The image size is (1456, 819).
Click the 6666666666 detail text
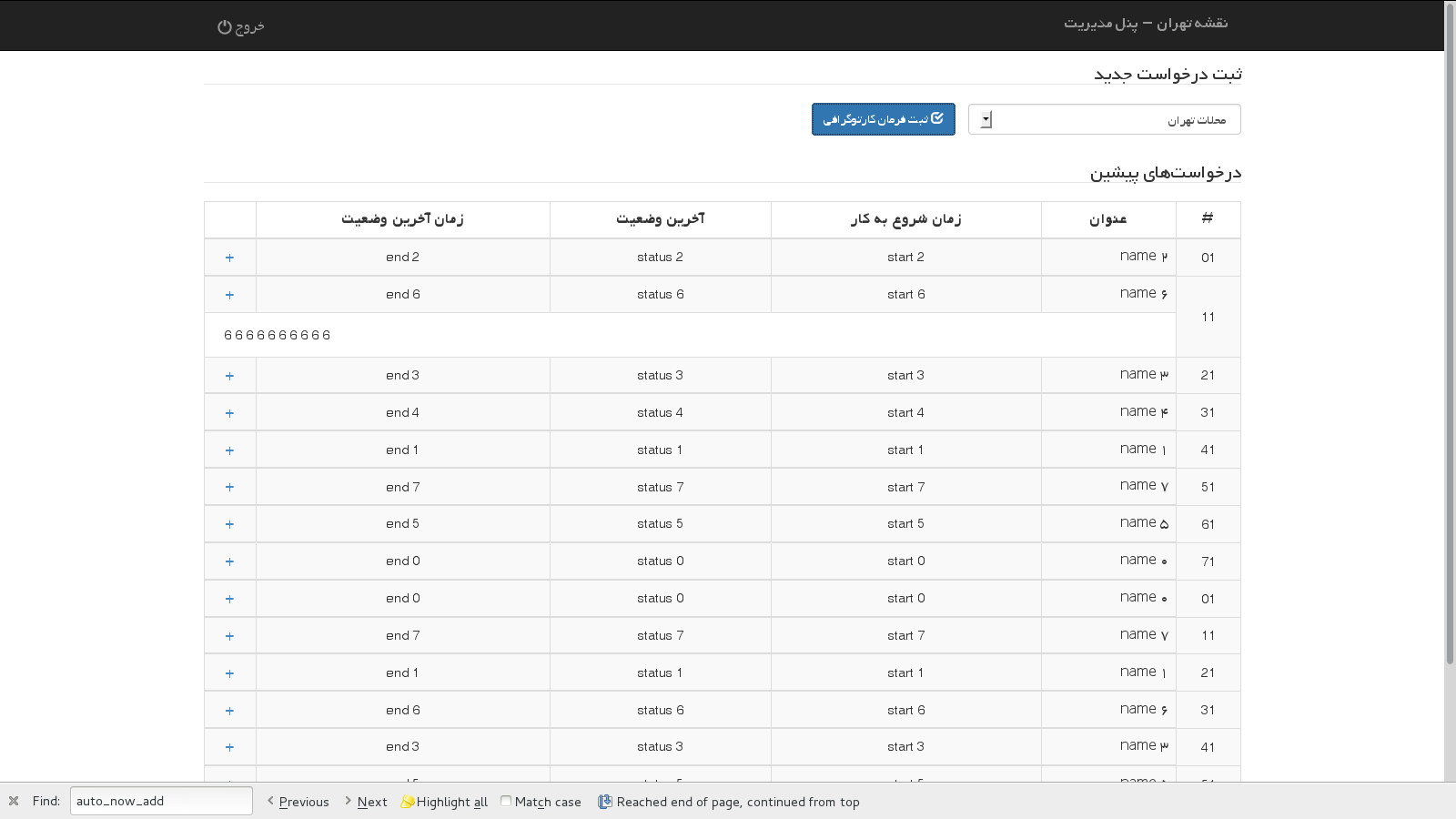click(x=278, y=335)
